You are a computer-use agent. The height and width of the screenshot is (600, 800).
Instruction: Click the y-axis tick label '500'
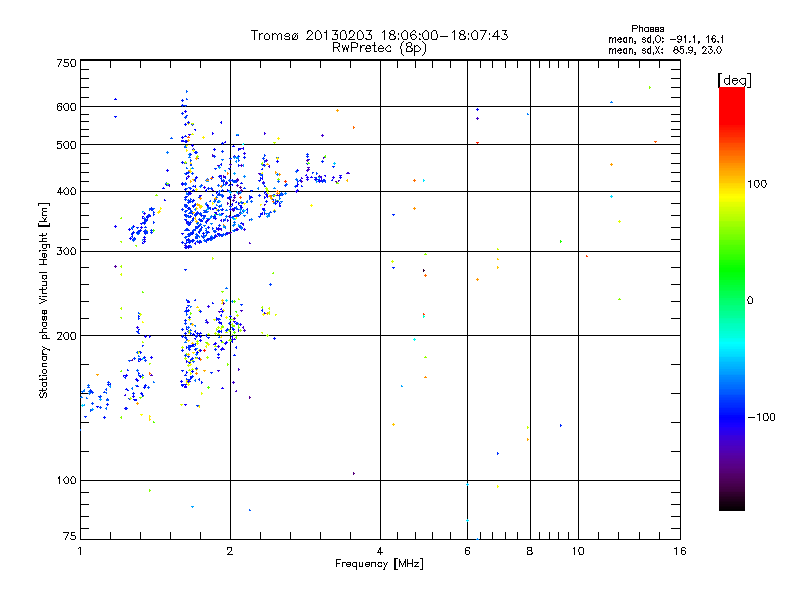coord(67,145)
